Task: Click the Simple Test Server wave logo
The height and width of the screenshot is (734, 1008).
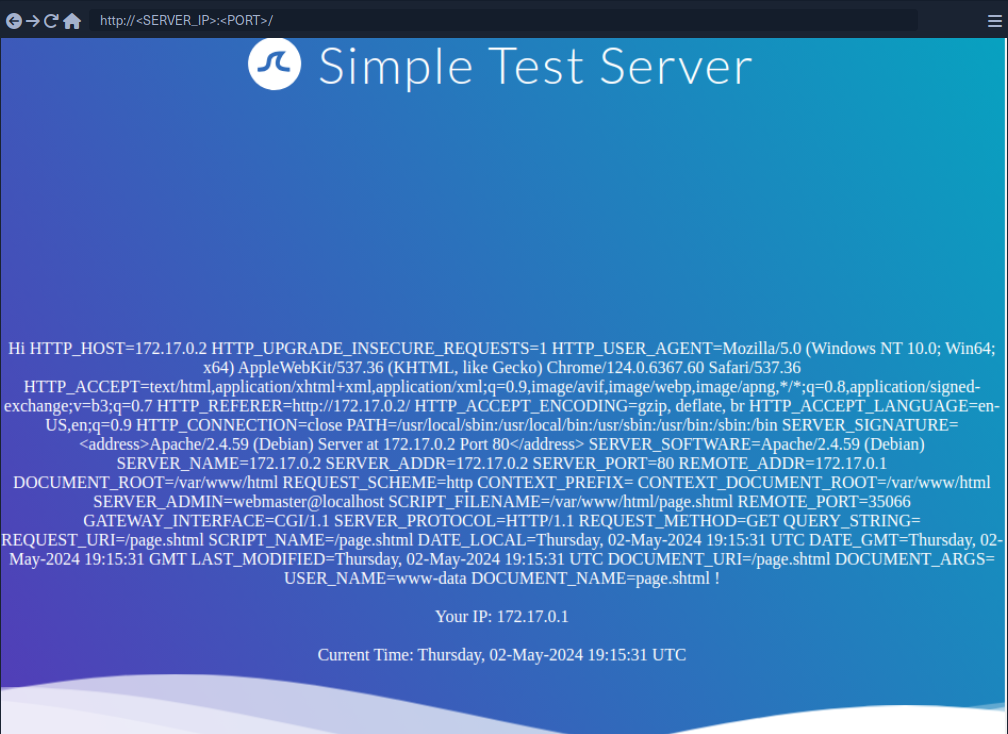Action: tap(275, 66)
